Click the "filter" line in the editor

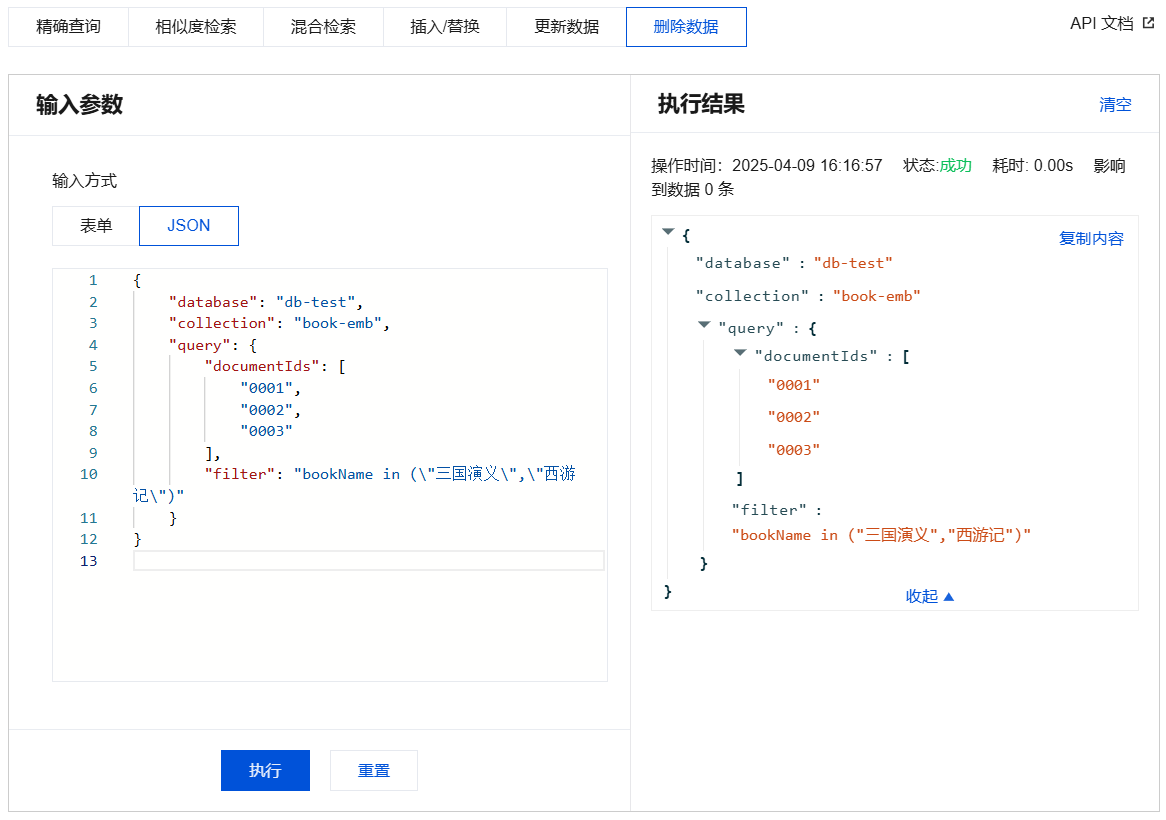click(x=390, y=475)
